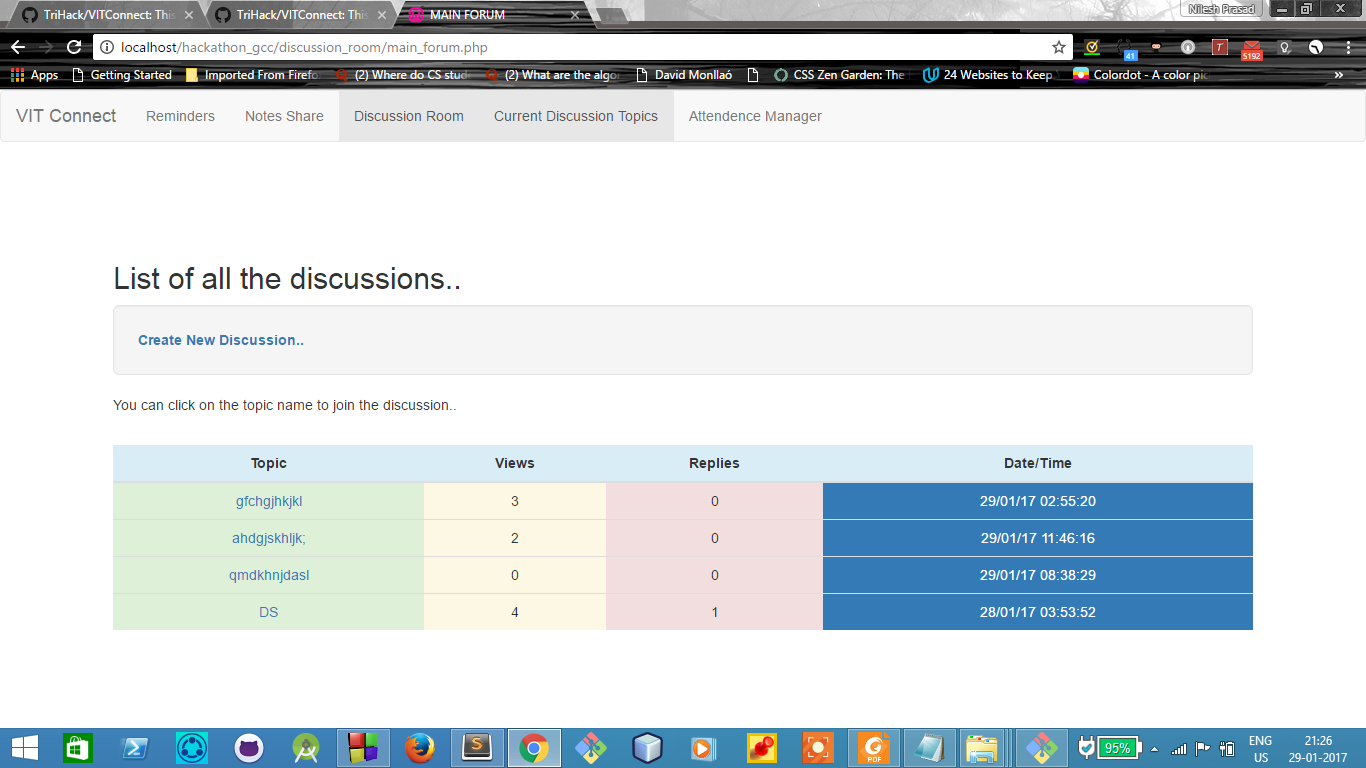Open the Notes Share nav item
Image resolution: width=1366 pixels, height=768 pixels.
tap(284, 116)
